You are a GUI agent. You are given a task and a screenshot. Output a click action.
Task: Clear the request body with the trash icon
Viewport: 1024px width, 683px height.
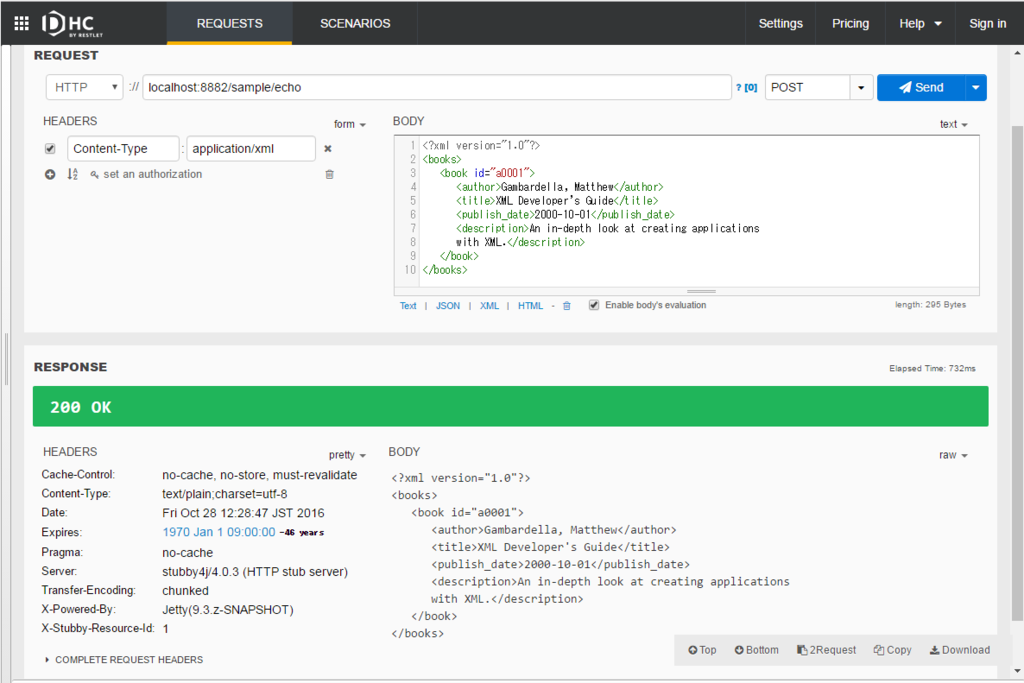click(567, 306)
